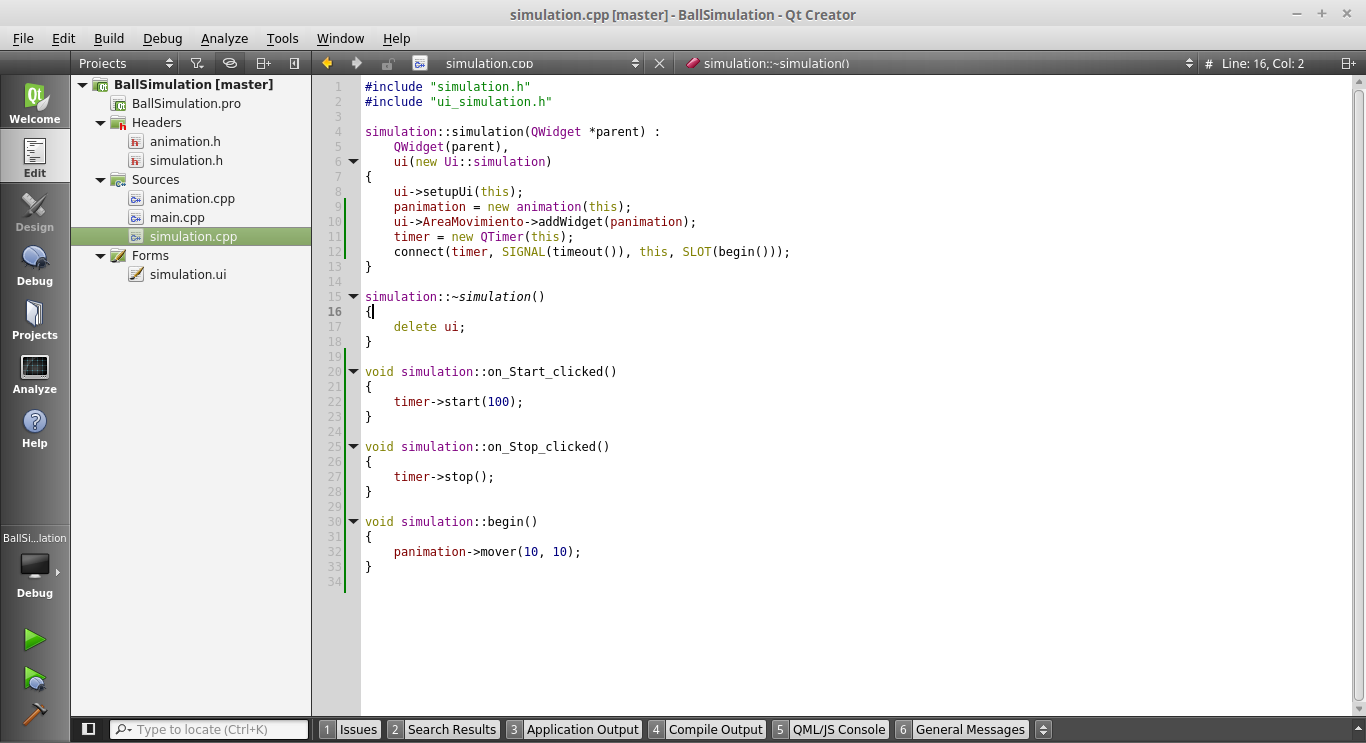Viewport: 1366px width, 743px height.
Task: Open the Build menu
Action: pos(109,38)
